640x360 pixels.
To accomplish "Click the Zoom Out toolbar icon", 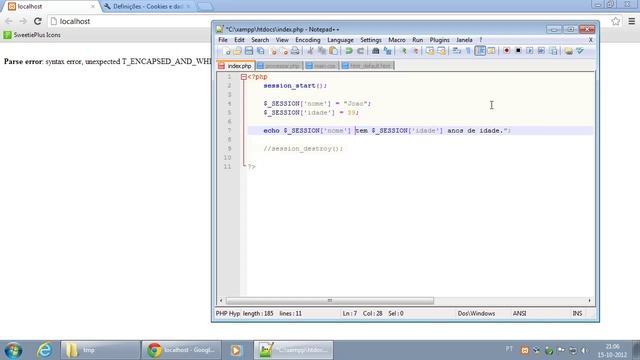I will click(x=415, y=51).
